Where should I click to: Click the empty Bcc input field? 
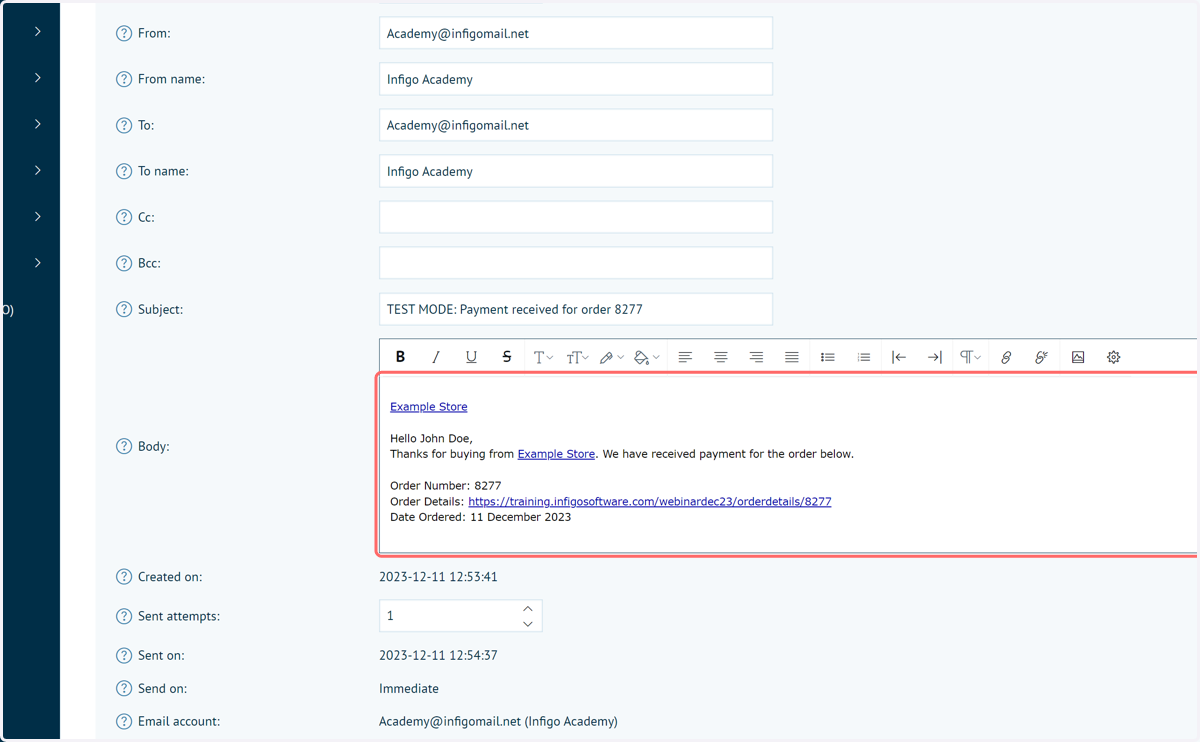(x=576, y=263)
